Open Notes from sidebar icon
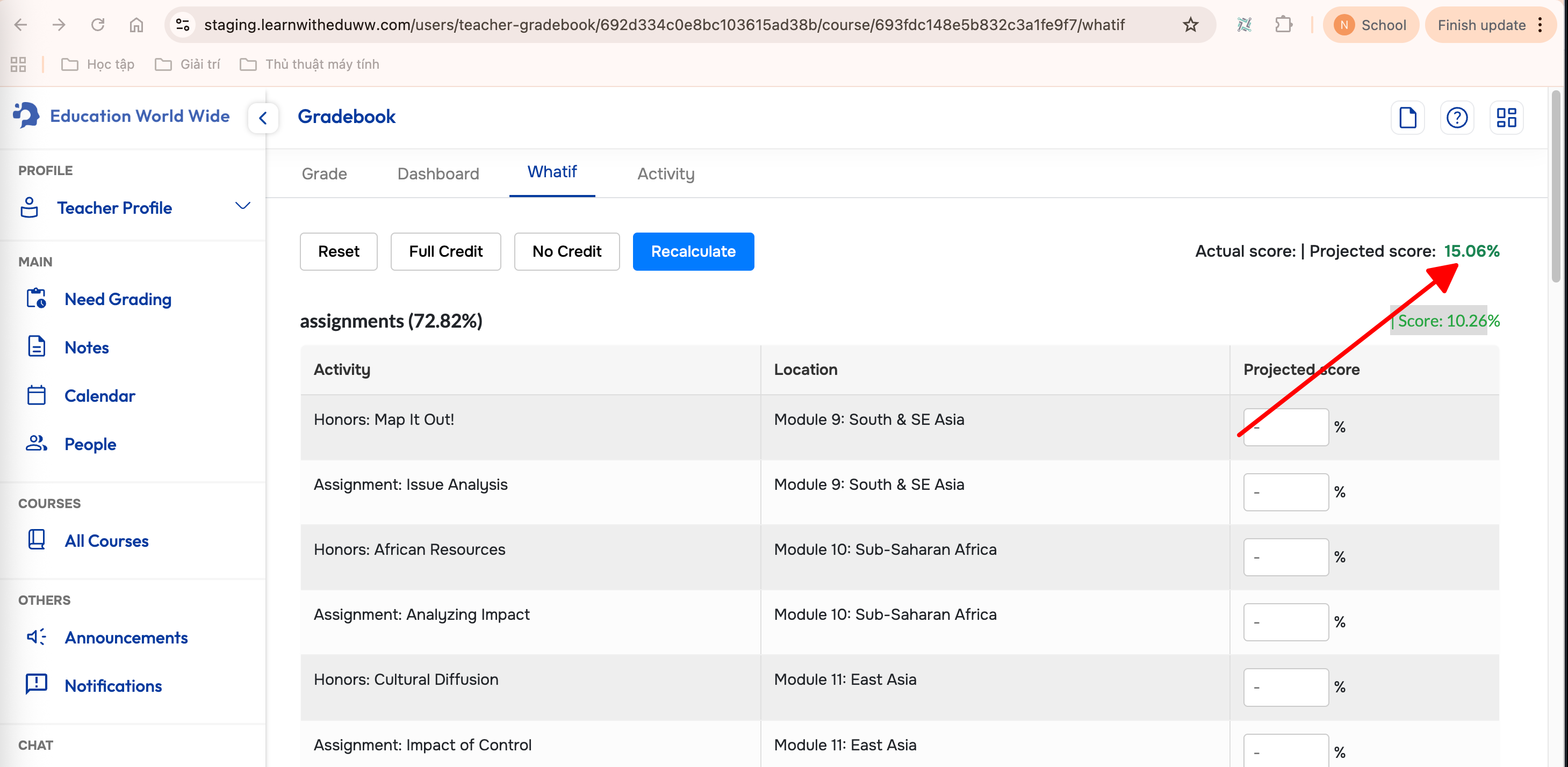This screenshot has height=767, width=1568. [36, 346]
